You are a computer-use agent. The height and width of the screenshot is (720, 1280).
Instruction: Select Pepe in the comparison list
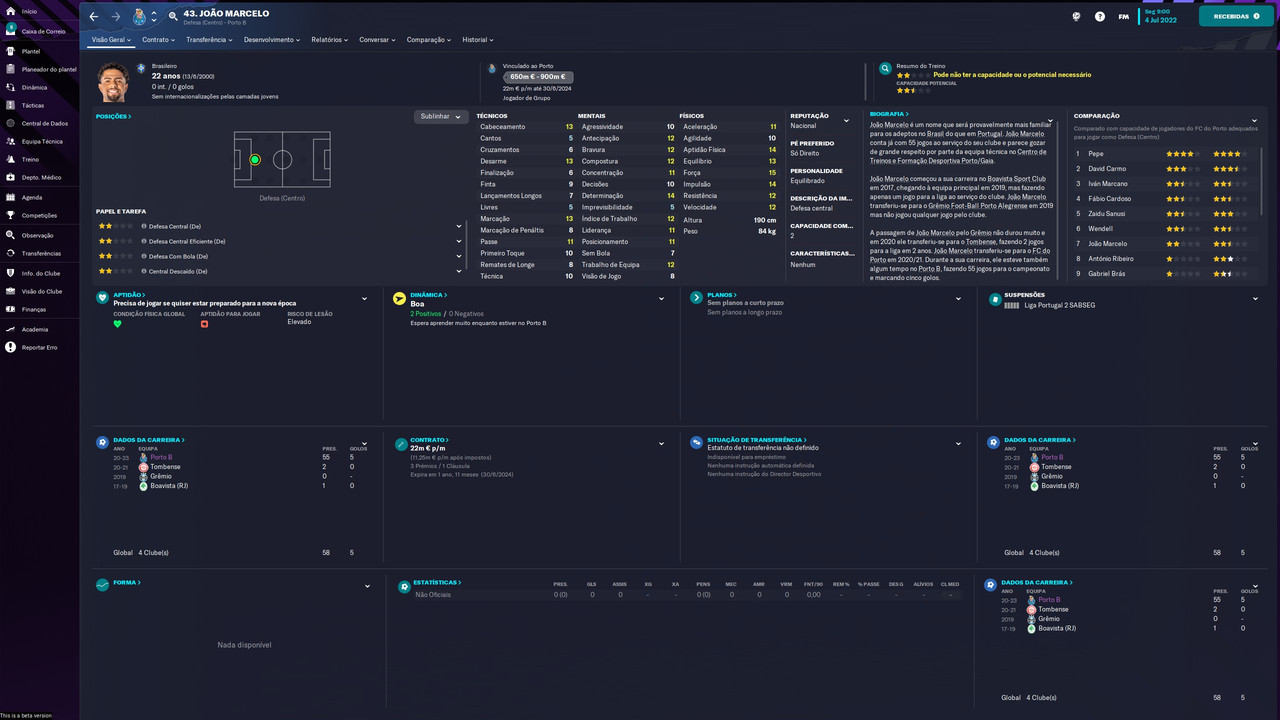tap(1163, 154)
